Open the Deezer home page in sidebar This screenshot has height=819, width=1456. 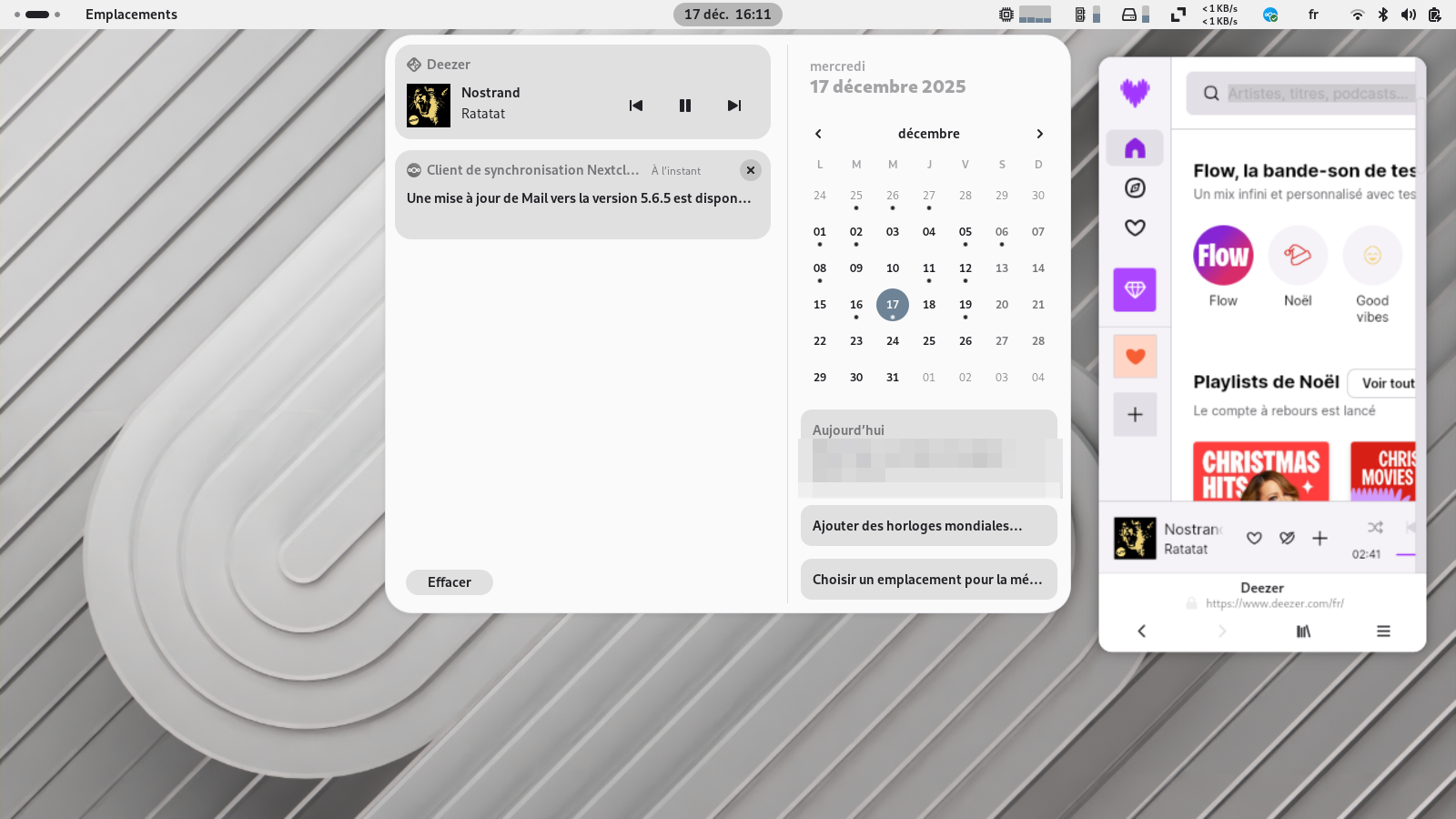(1135, 148)
